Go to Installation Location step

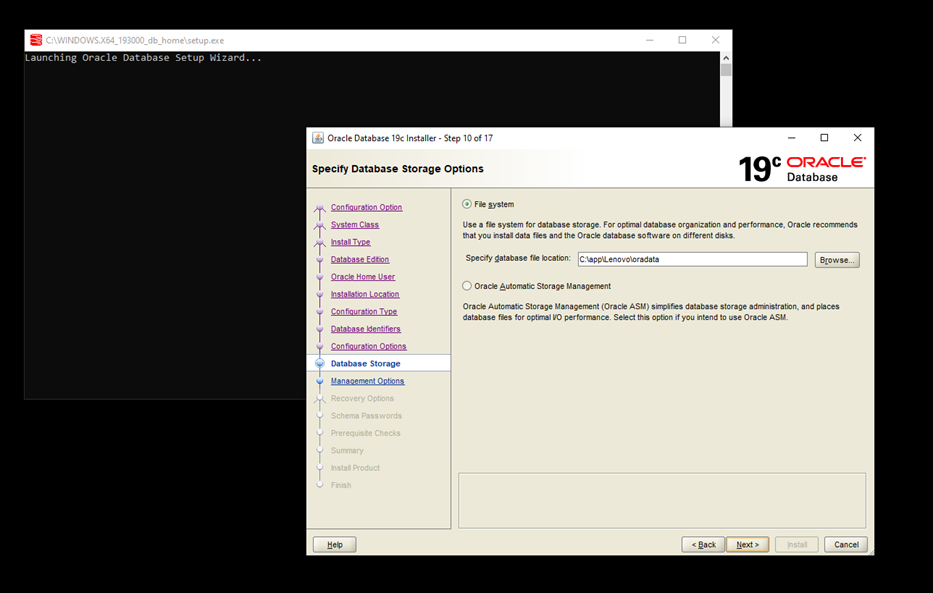[x=365, y=294]
